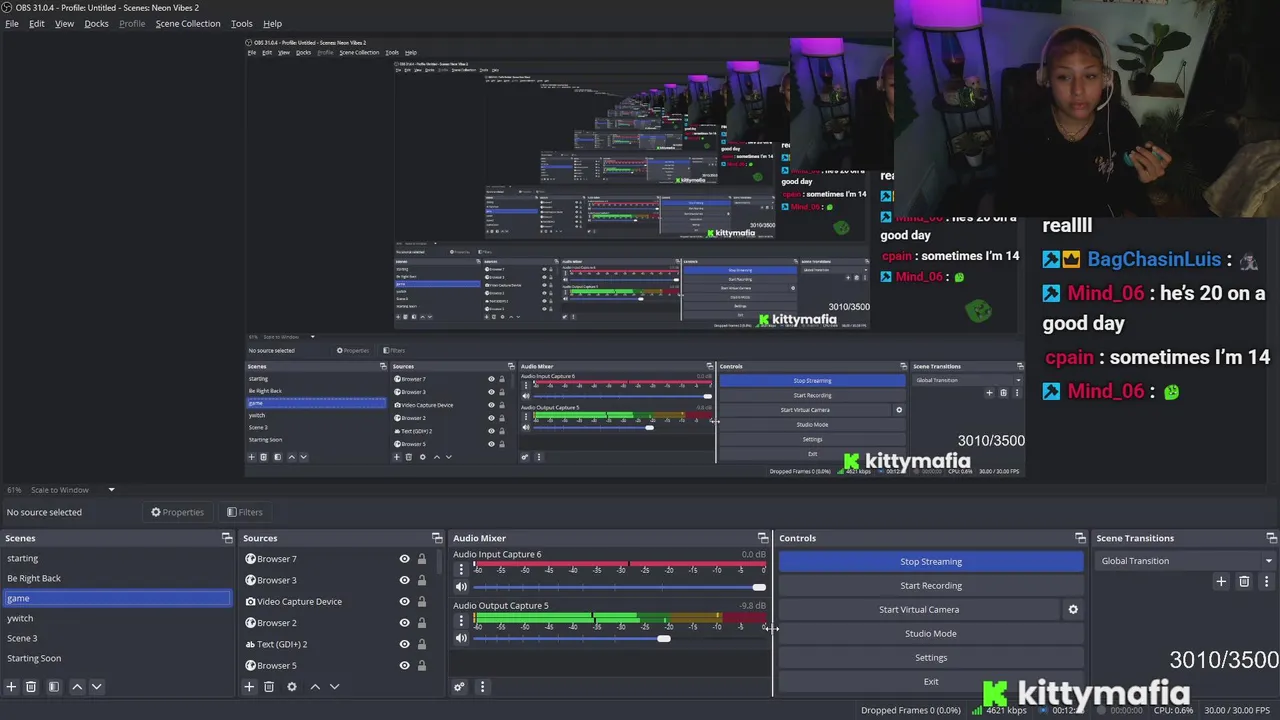The height and width of the screenshot is (720, 1280).
Task: Click the Exit button in Controls
Action: coord(931,682)
